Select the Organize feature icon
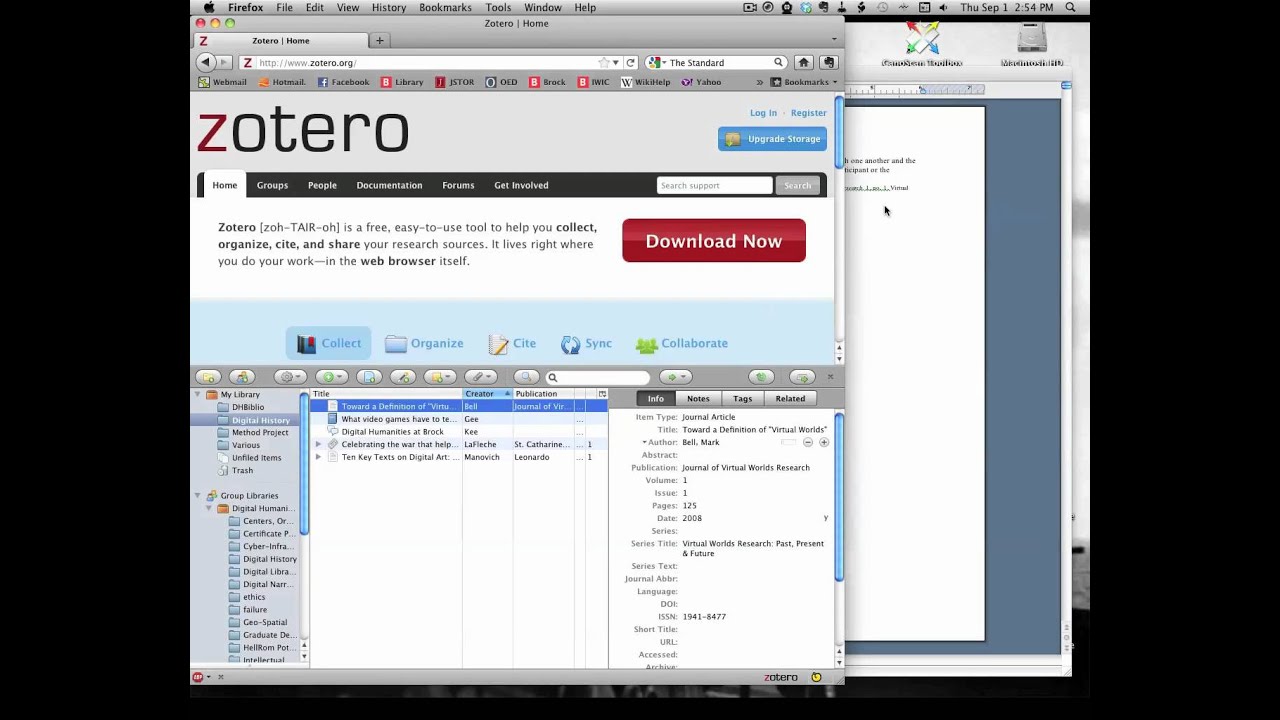 pyautogui.click(x=424, y=343)
